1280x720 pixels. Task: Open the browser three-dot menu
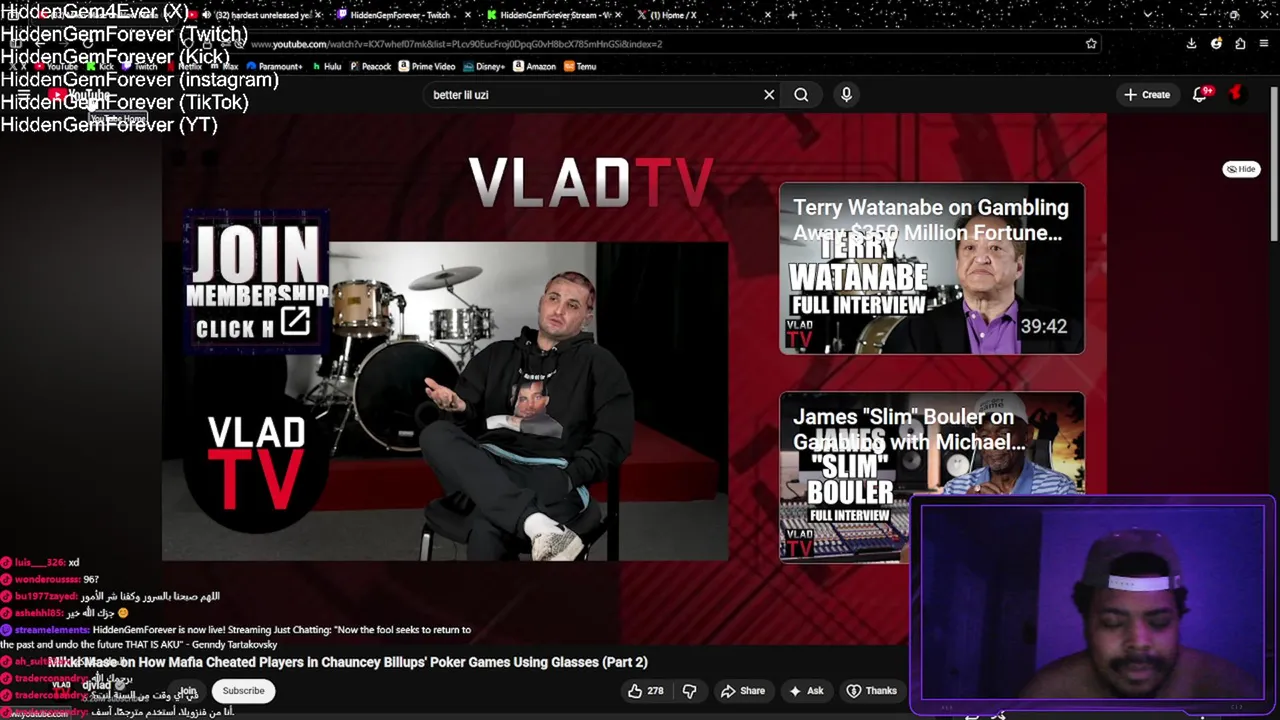(x=1265, y=44)
